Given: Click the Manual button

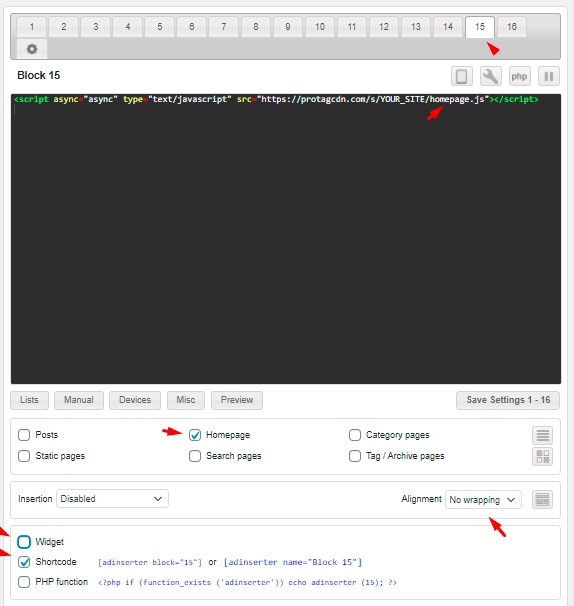Looking at the screenshot, I should coord(79,400).
